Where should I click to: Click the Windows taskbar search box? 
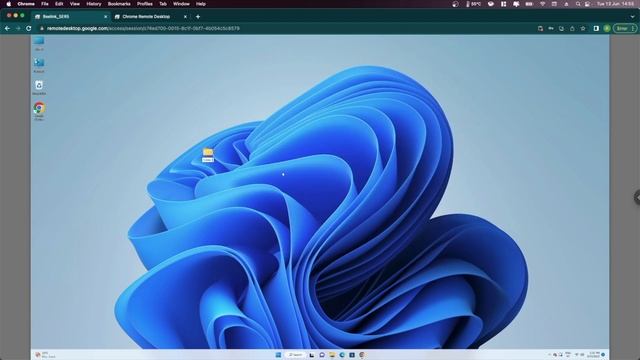(x=295, y=355)
